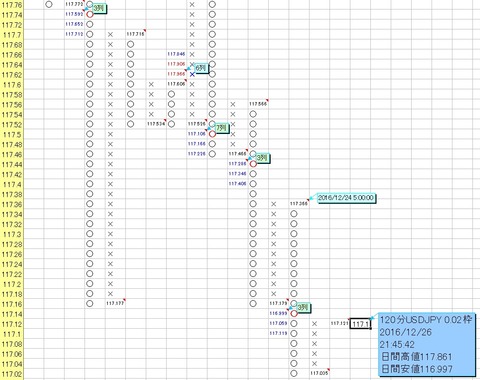
Task: Click the small blue value 117.406 in row 117.4
Action: [x=238, y=183]
